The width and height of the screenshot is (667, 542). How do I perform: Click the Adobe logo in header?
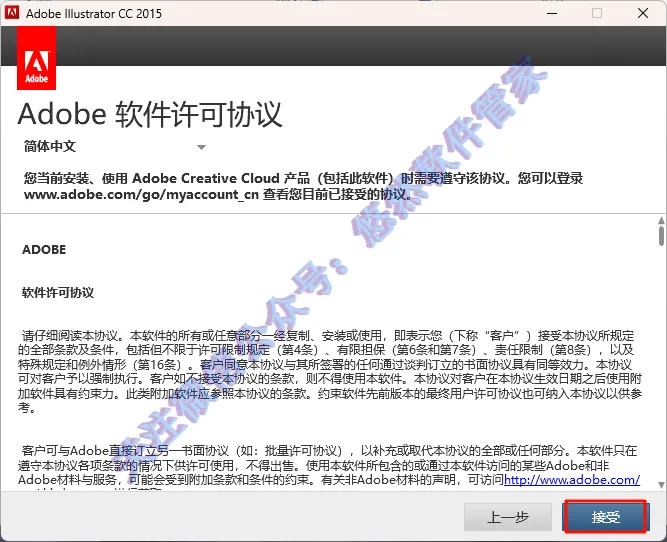click(x=37, y=58)
